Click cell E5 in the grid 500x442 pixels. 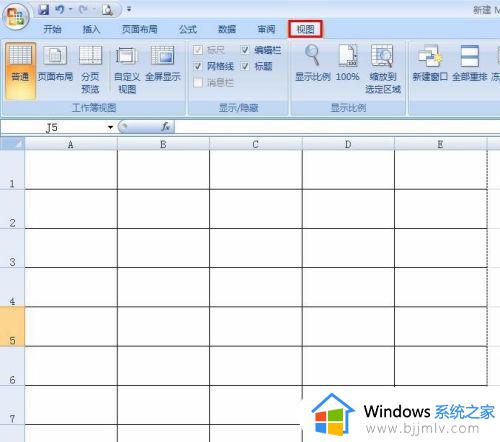tap(441, 327)
